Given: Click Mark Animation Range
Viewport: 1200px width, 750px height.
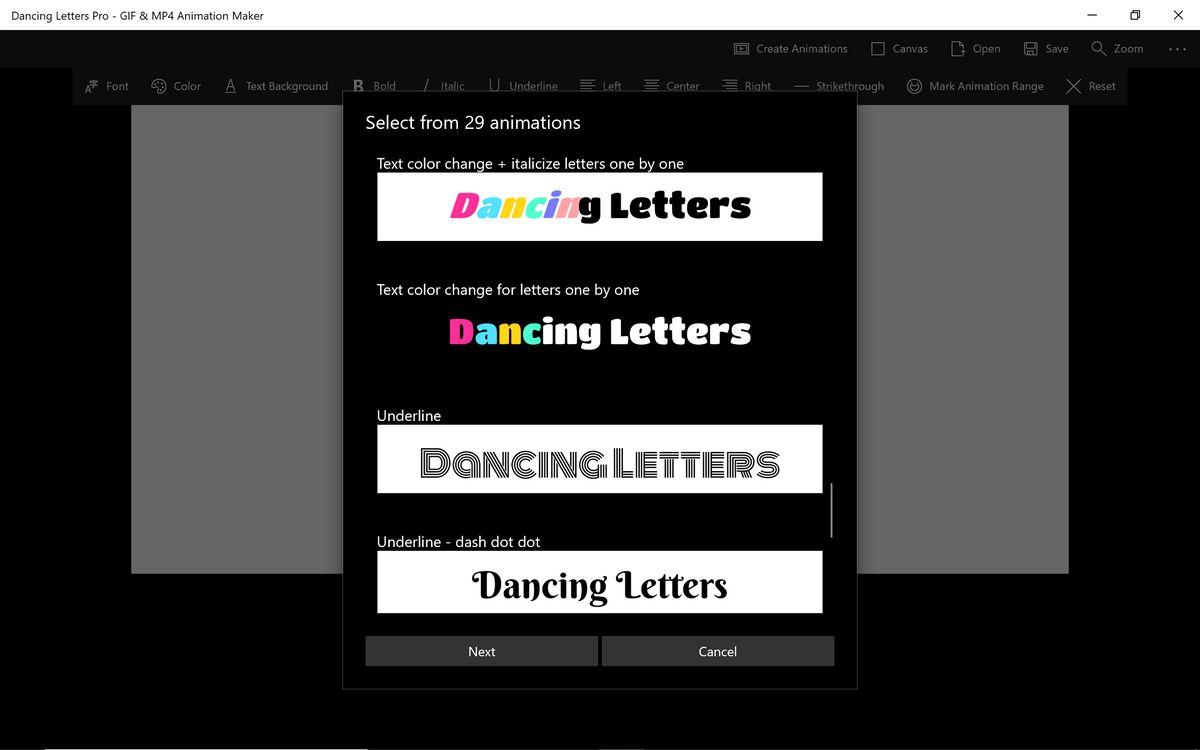Looking at the screenshot, I should 975,86.
